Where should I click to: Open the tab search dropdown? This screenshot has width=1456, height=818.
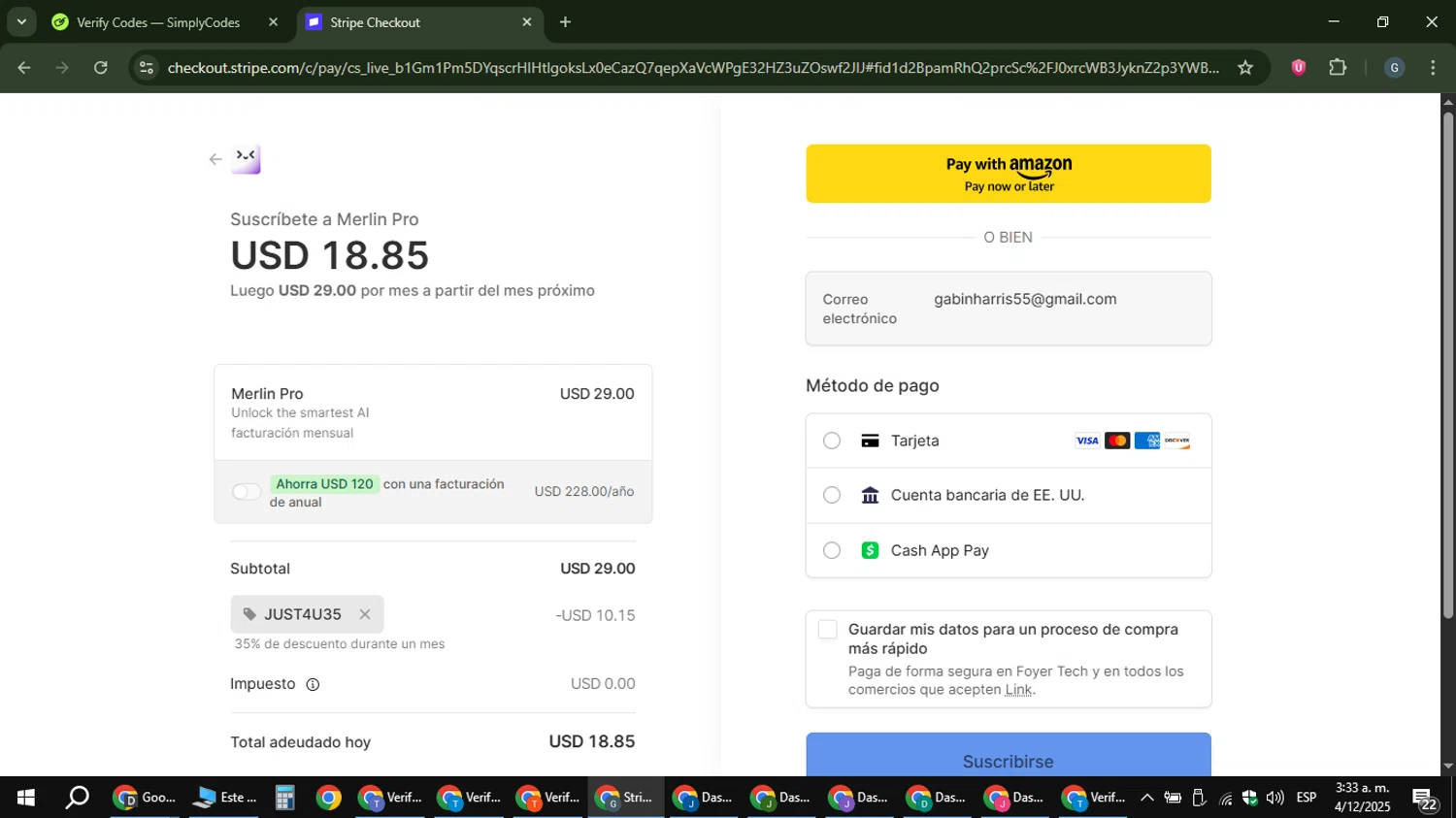pos(21,22)
